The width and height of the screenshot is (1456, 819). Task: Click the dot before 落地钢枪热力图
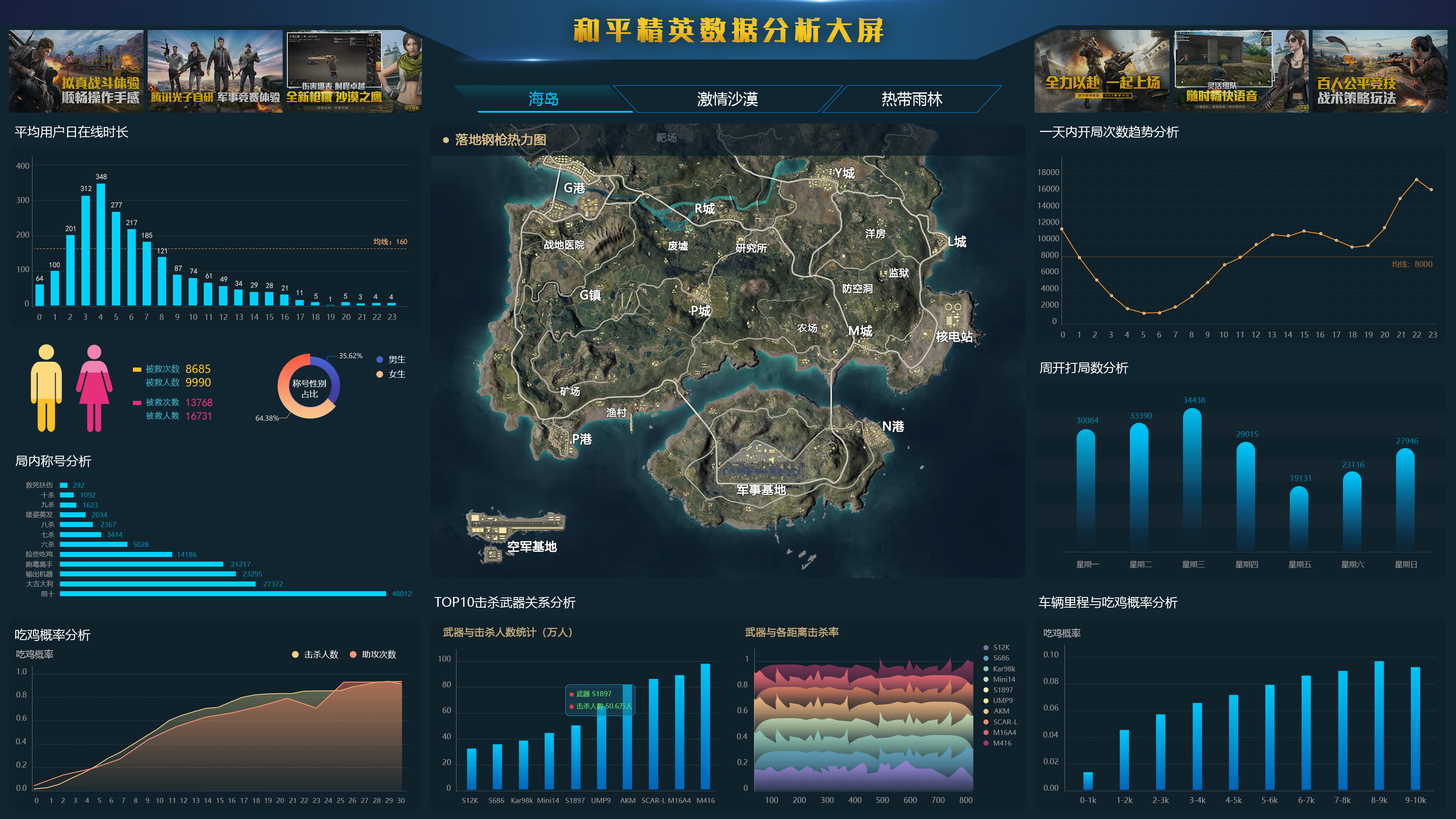(x=446, y=140)
